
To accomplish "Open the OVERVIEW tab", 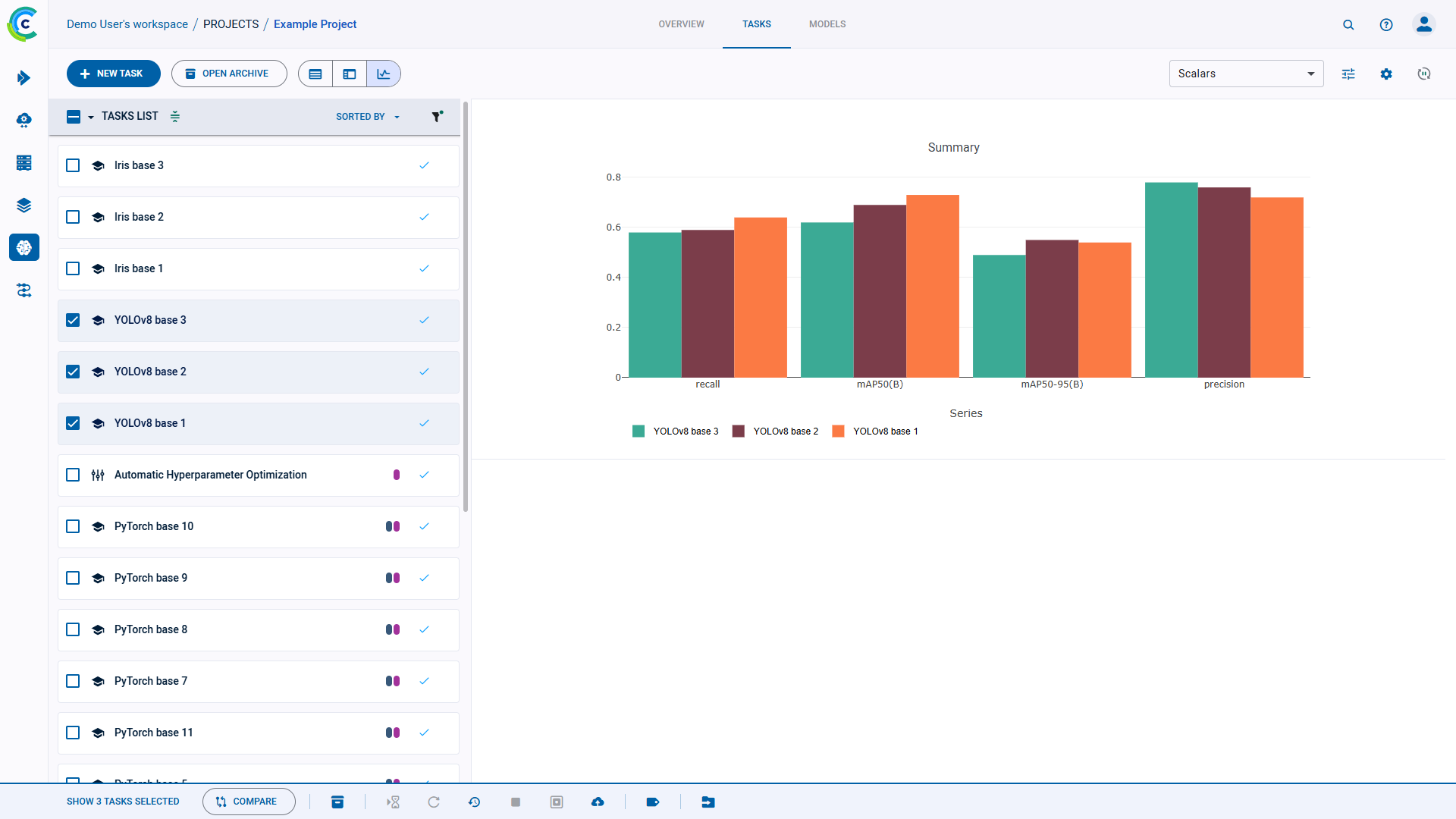I will [681, 24].
